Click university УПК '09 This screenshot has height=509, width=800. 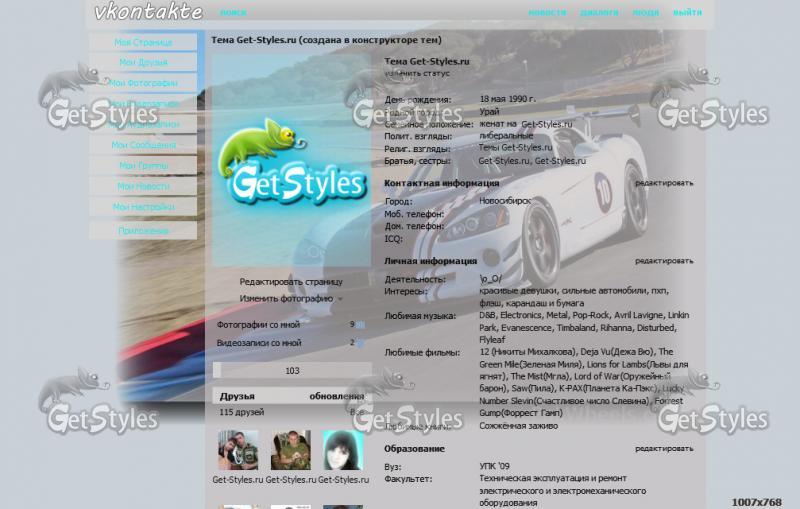pyautogui.click(x=494, y=466)
